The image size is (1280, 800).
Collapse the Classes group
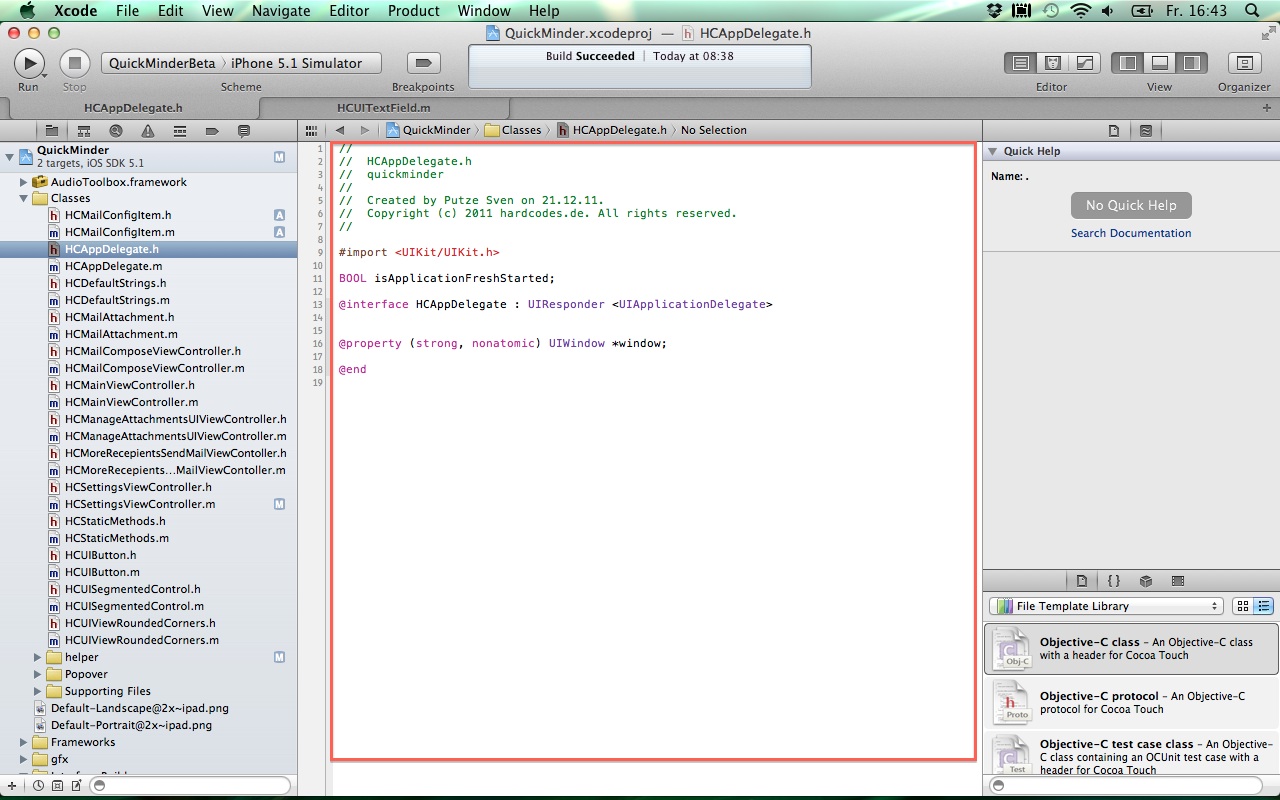[24, 198]
